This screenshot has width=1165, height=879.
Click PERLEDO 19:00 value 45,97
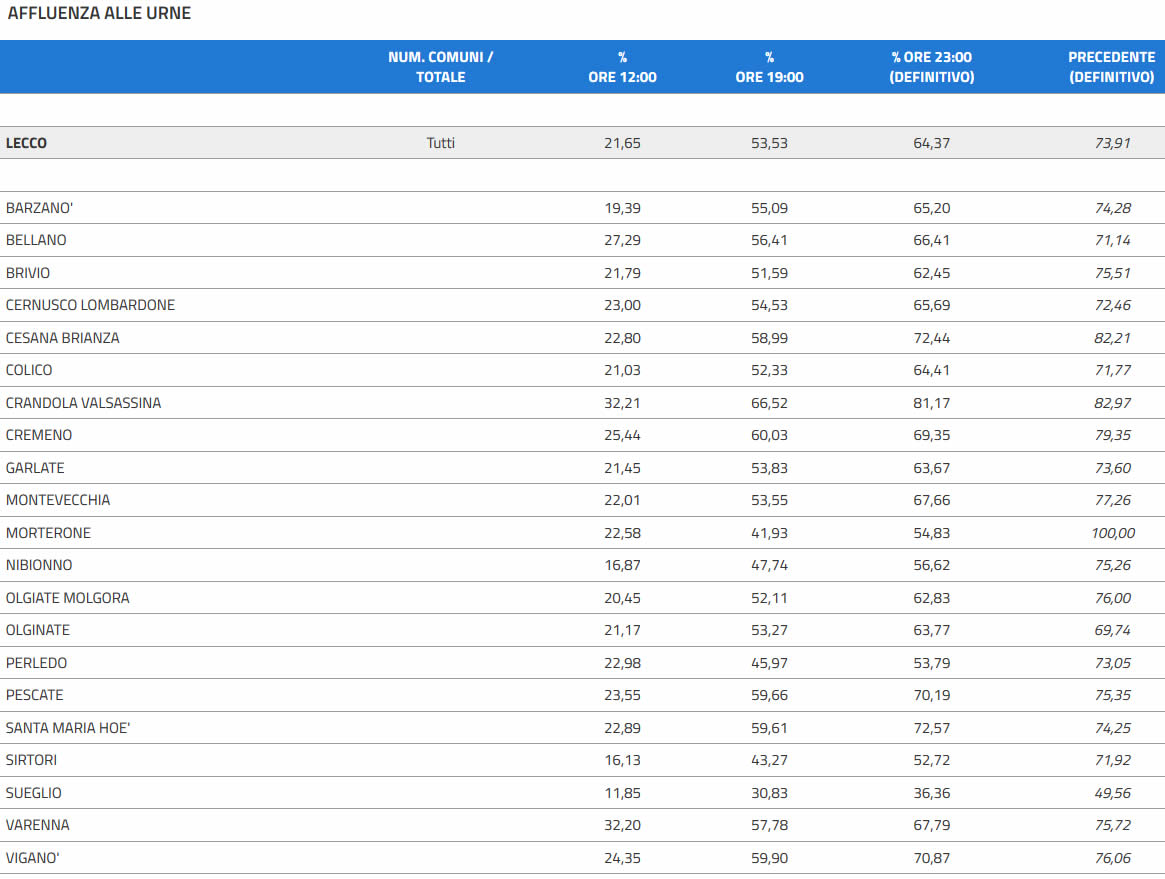[x=769, y=663]
